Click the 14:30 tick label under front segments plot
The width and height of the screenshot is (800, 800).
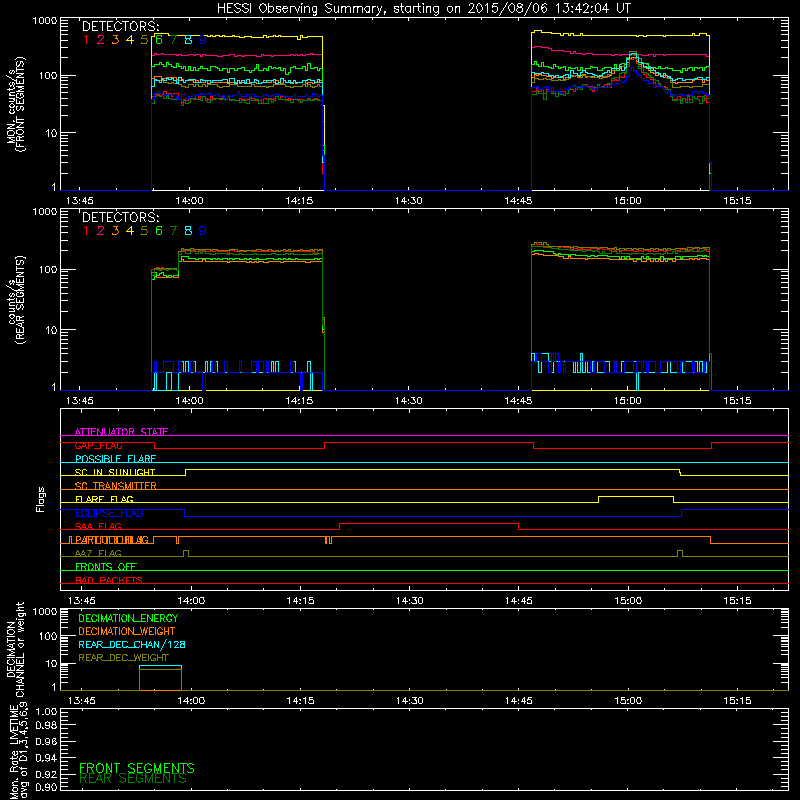[x=409, y=201]
